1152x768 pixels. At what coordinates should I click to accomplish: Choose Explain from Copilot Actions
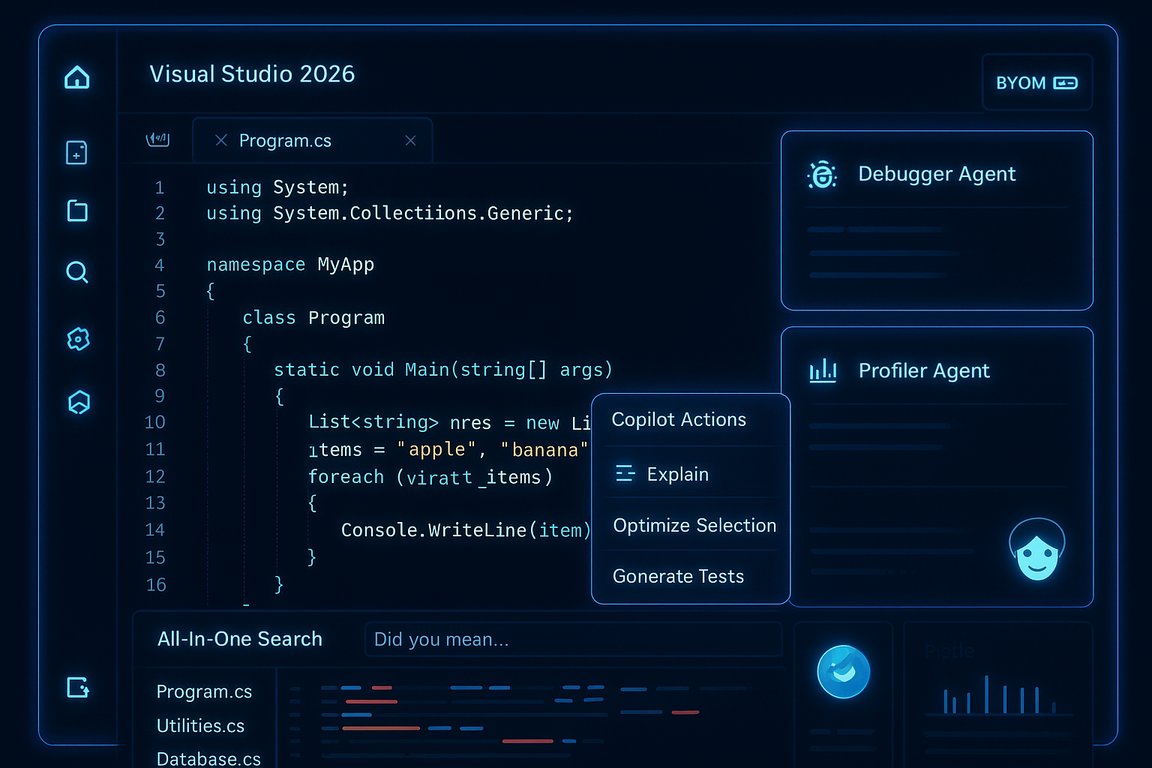678,473
